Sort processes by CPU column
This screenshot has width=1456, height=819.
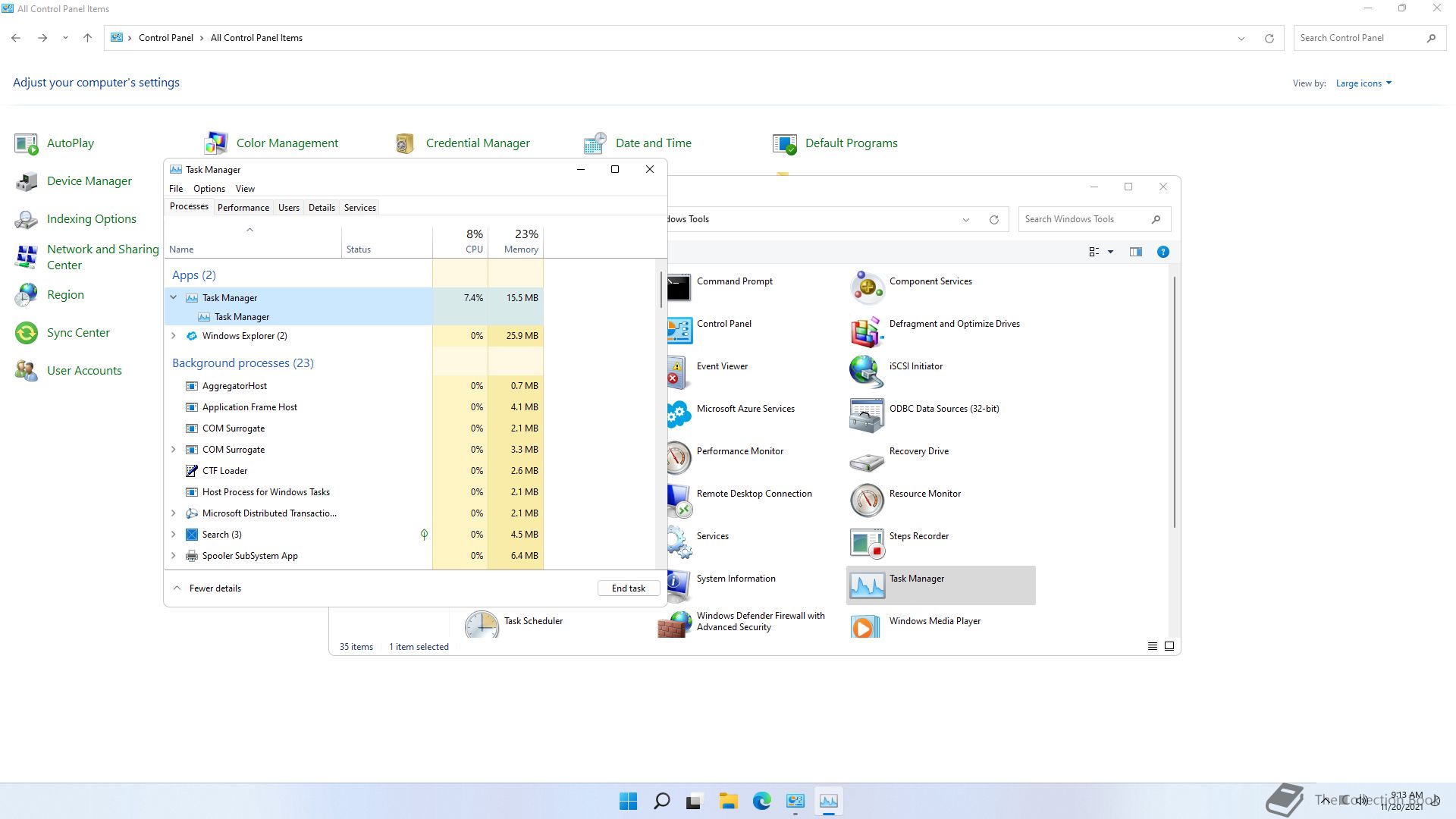pyautogui.click(x=460, y=241)
